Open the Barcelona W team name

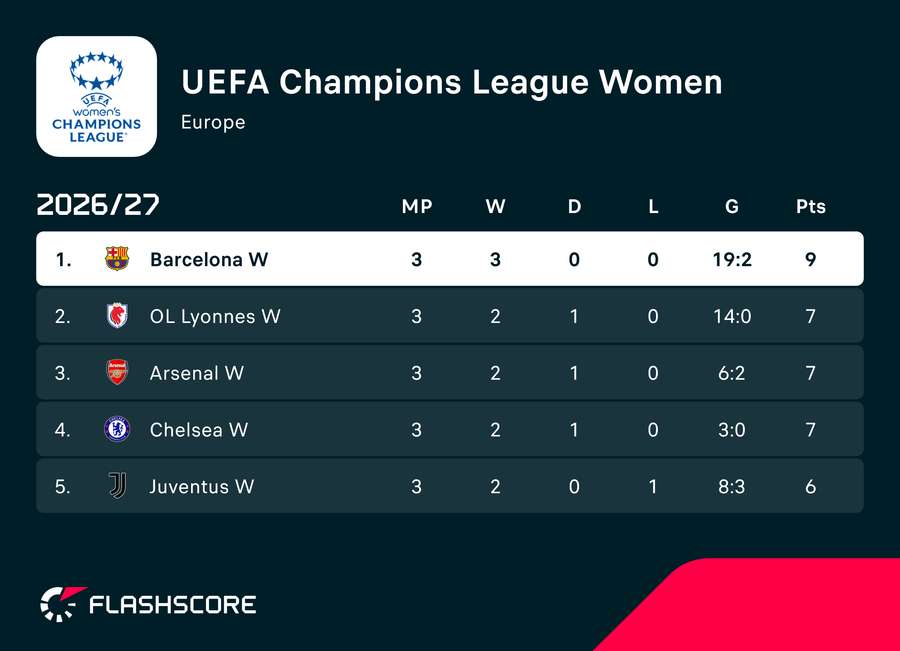209,259
